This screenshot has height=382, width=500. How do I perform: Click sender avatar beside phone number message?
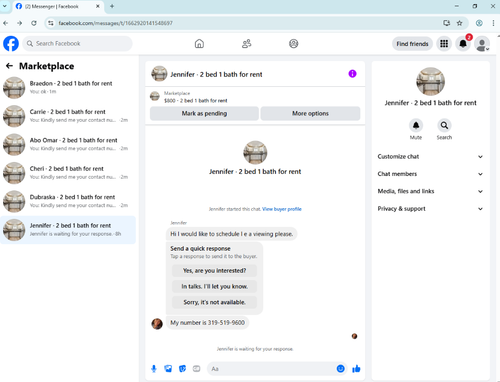click(x=157, y=323)
